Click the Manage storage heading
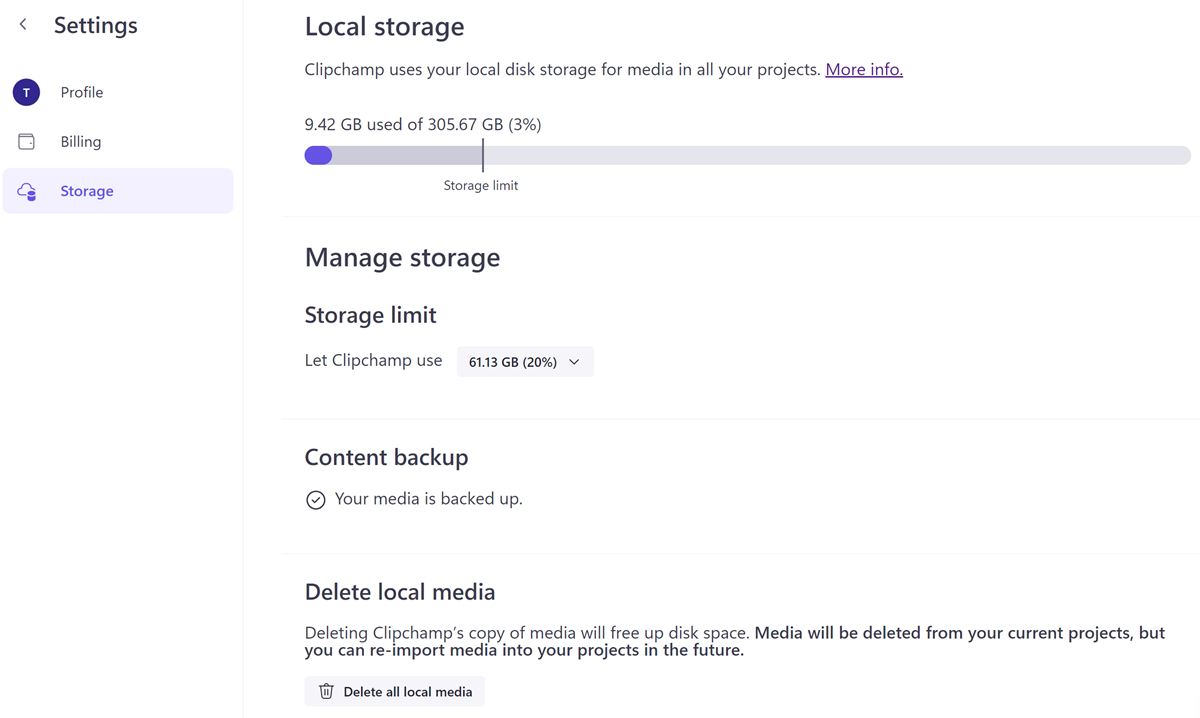 [x=402, y=258]
